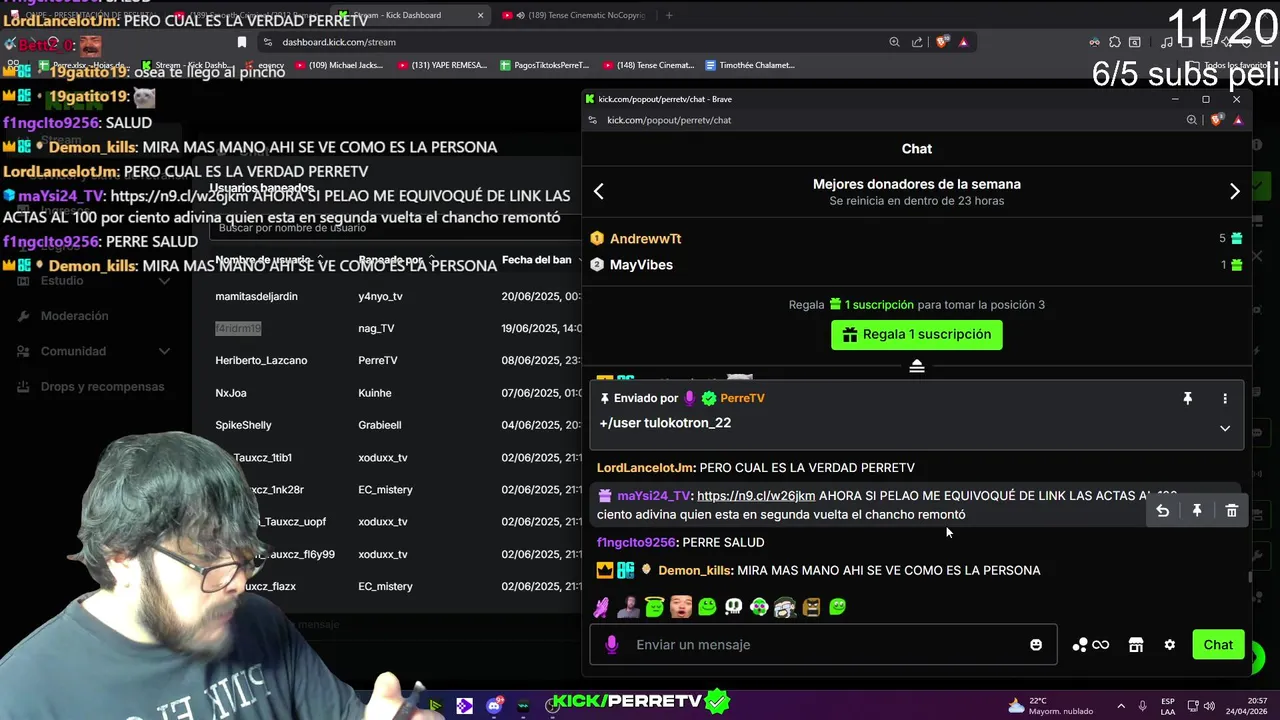
Task: Focus the Enviar un mensaje field
Action: tap(823, 645)
